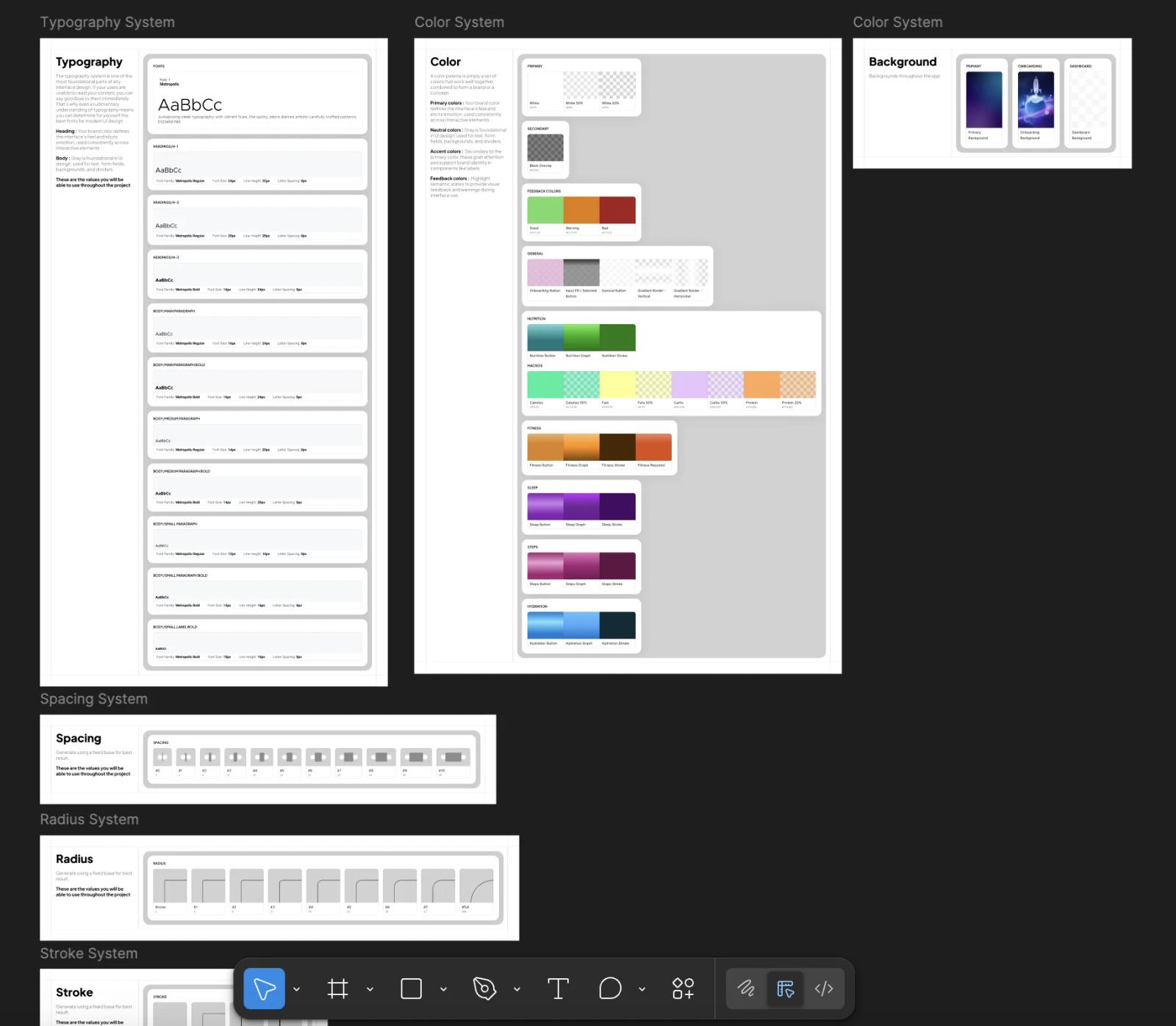Select the Black Overlay secondary swatch

(x=545, y=148)
